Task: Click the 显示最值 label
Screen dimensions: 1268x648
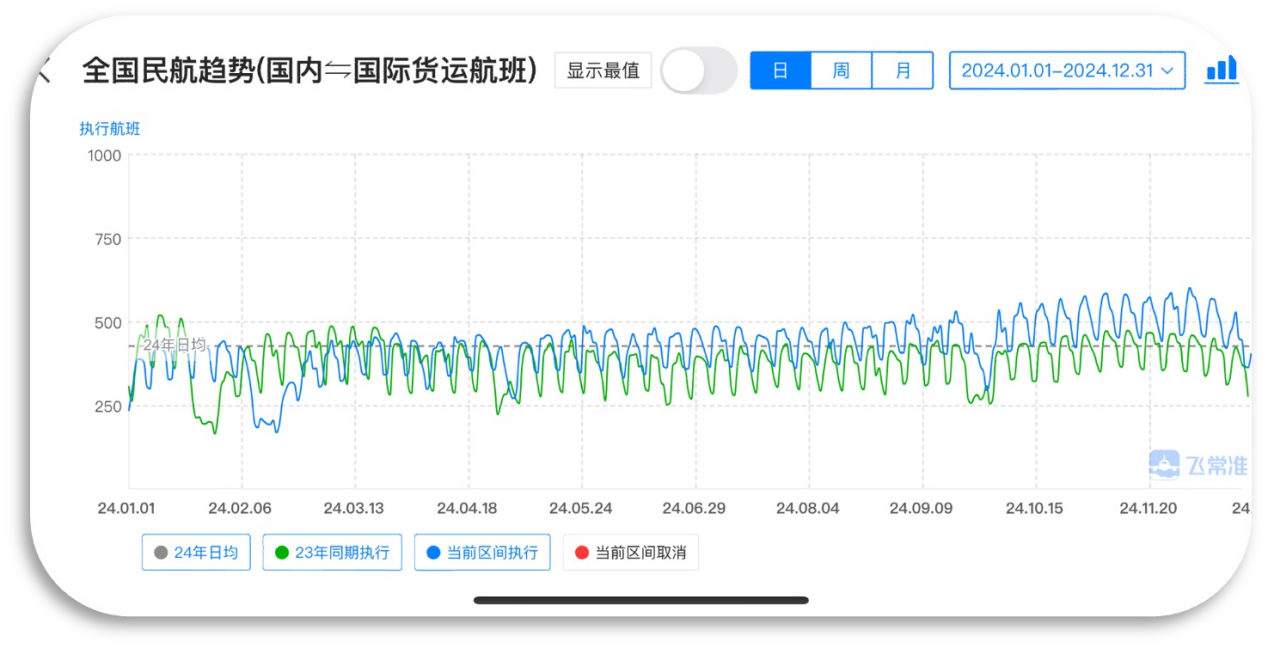Action: [603, 71]
